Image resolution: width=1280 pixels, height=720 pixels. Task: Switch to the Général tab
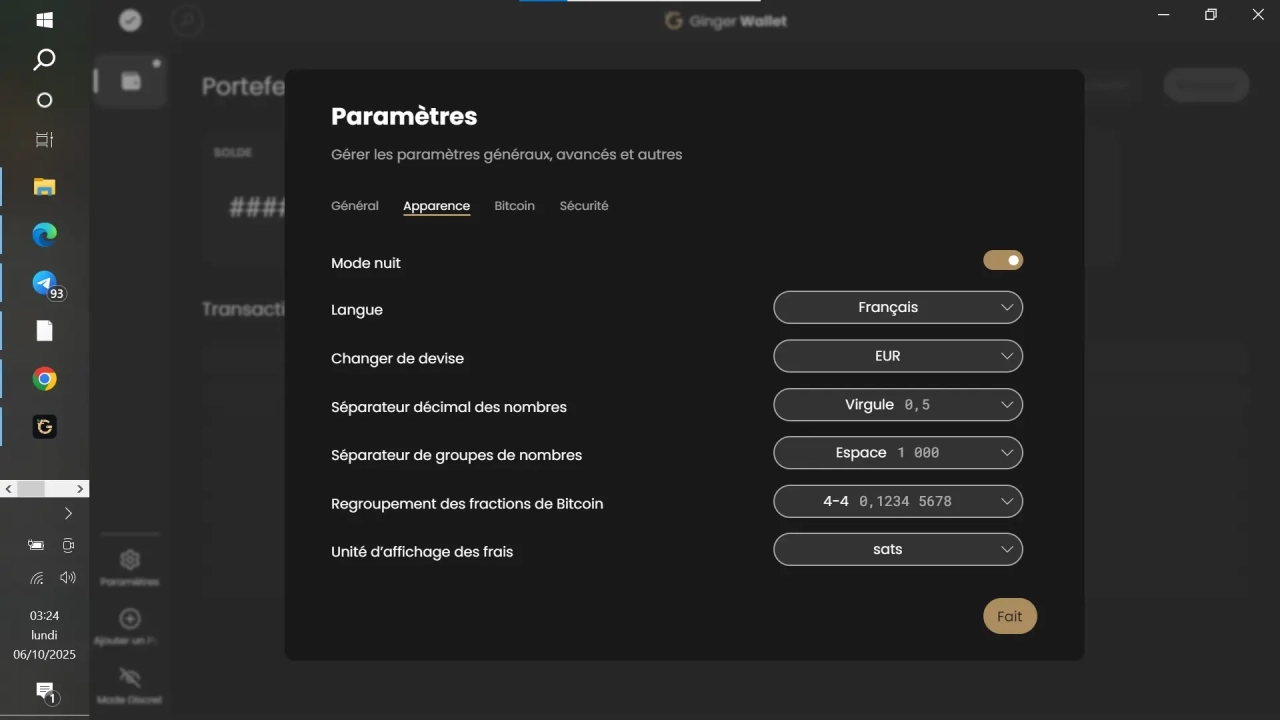click(x=355, y=206)
